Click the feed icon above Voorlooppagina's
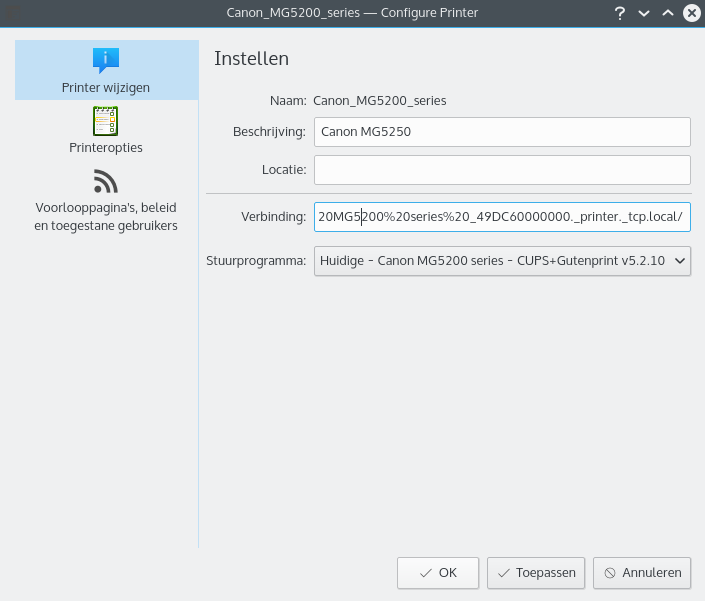Image resolution: width=705 pixels, height=601 pixels. tap(106, 181)
